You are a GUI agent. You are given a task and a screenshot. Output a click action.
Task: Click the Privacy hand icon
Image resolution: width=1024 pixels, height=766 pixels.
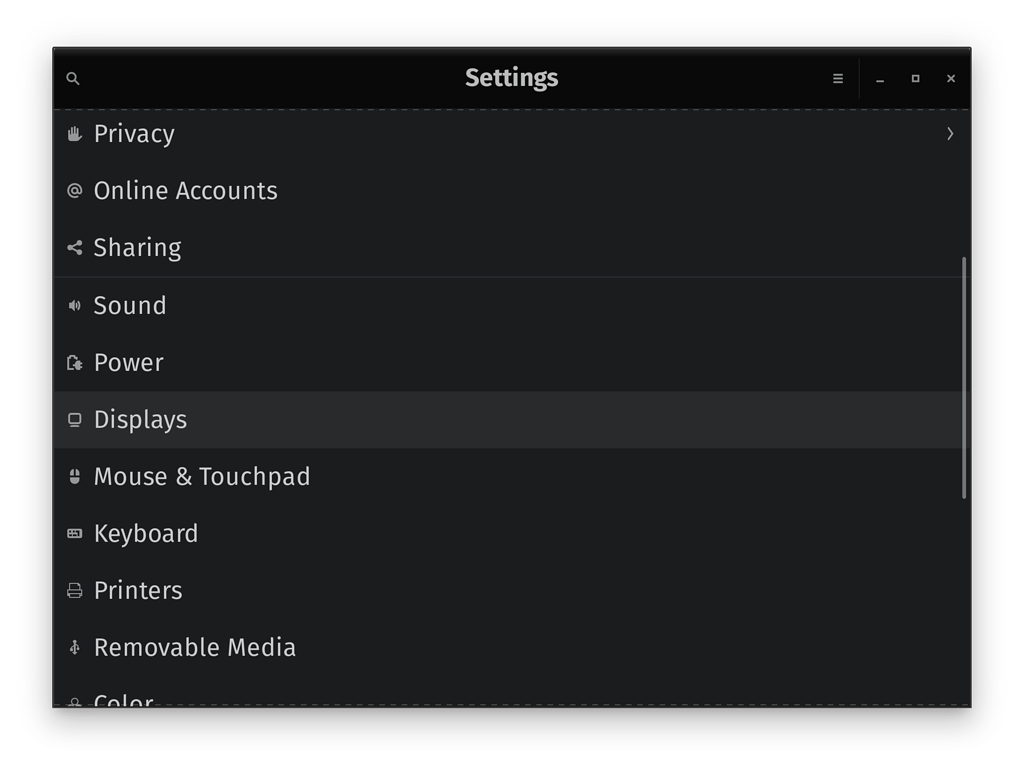(x=74, y=134)
